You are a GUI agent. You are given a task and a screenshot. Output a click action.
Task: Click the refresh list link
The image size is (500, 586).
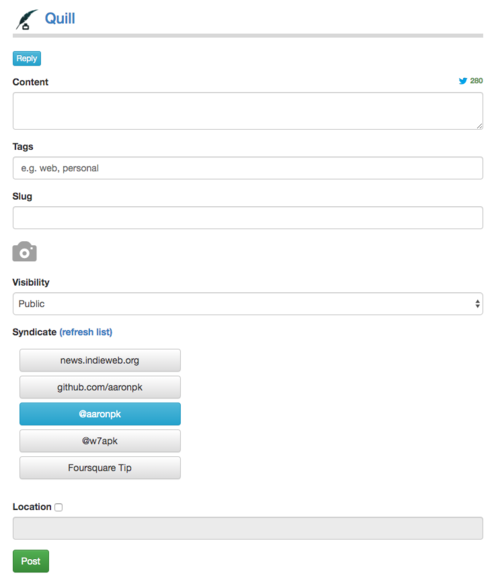pyautogui.click(x=86, y=332)
